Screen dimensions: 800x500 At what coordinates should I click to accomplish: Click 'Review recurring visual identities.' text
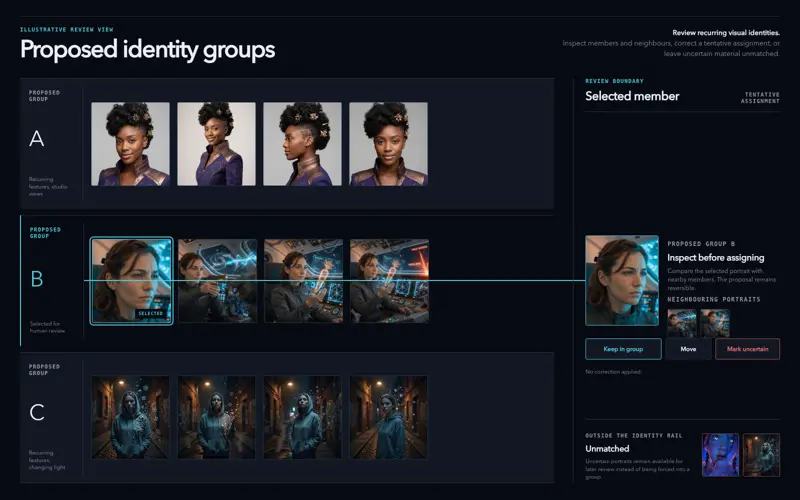[x=726, y=33]
